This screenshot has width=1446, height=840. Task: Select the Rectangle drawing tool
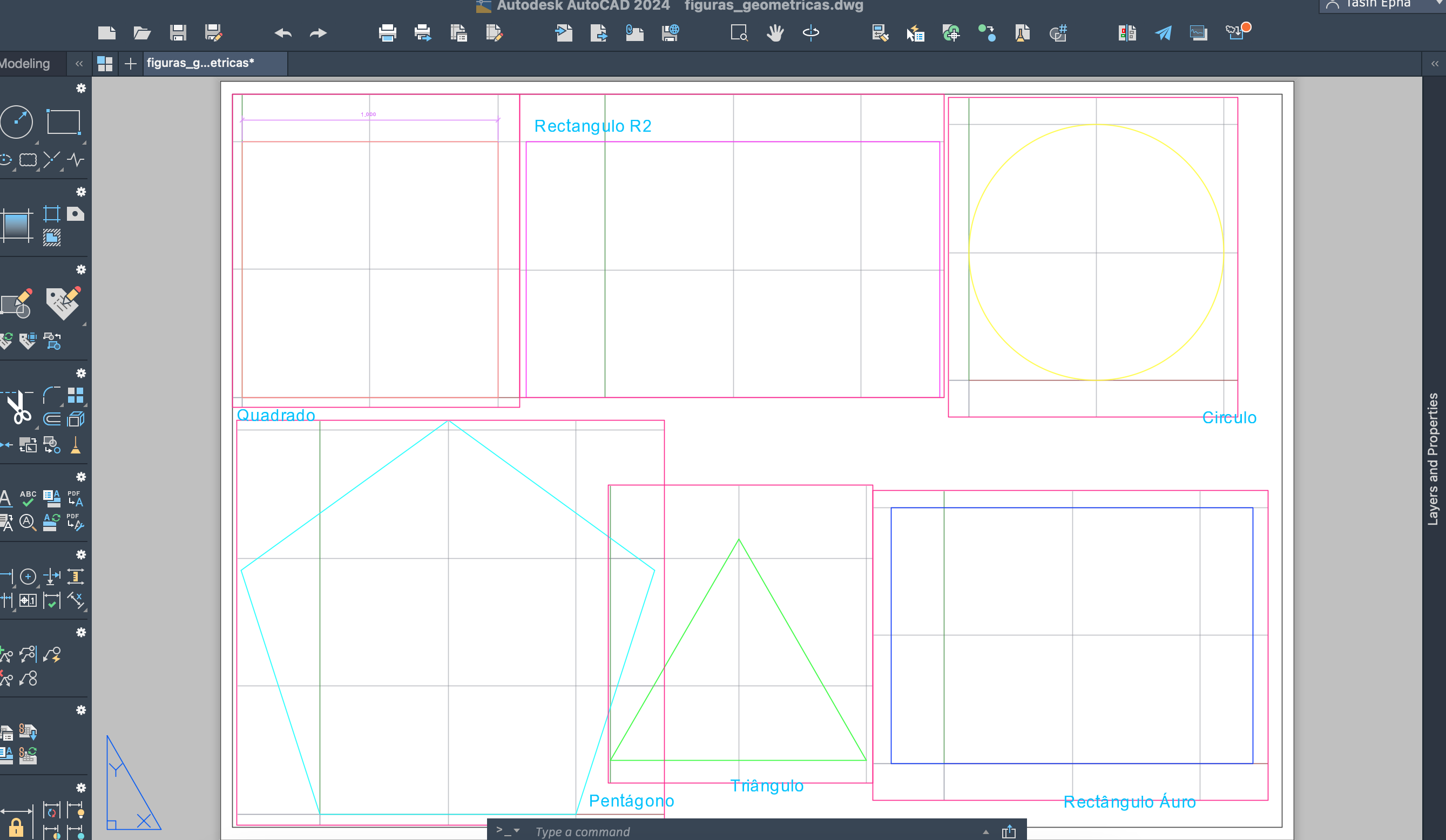coord(63,121)
